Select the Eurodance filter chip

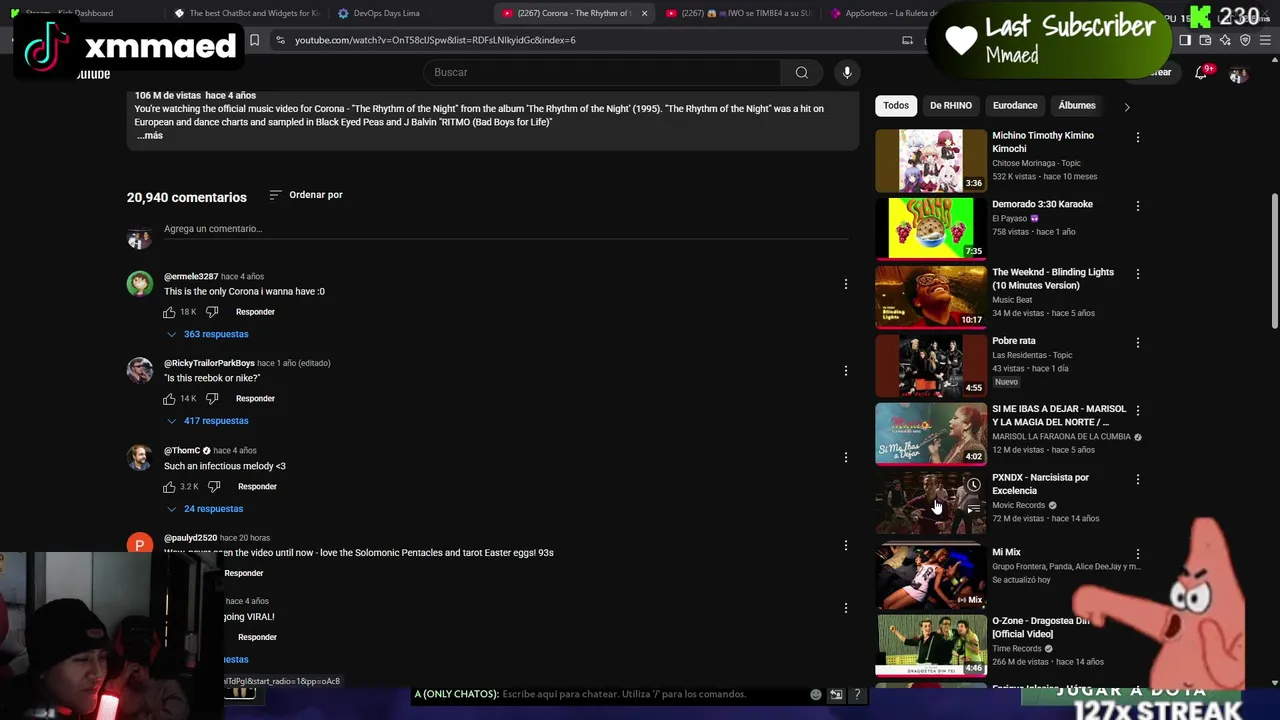tap(1015, 105)
